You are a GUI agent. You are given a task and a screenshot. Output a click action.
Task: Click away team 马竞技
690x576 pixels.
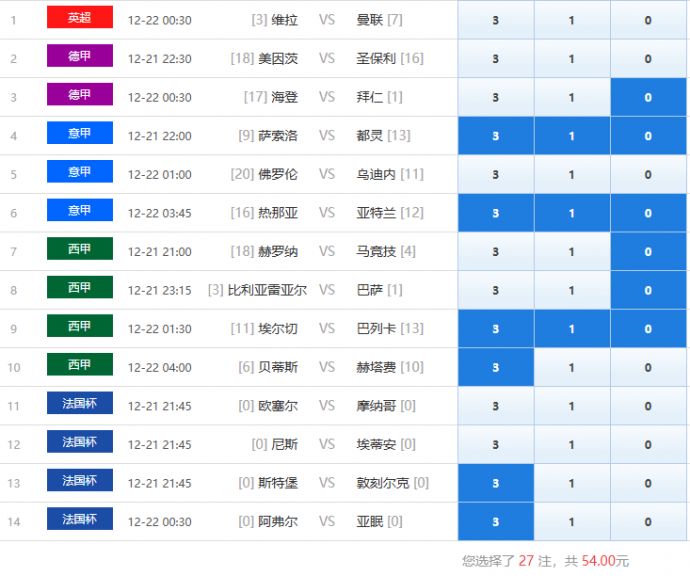(376, 252)
